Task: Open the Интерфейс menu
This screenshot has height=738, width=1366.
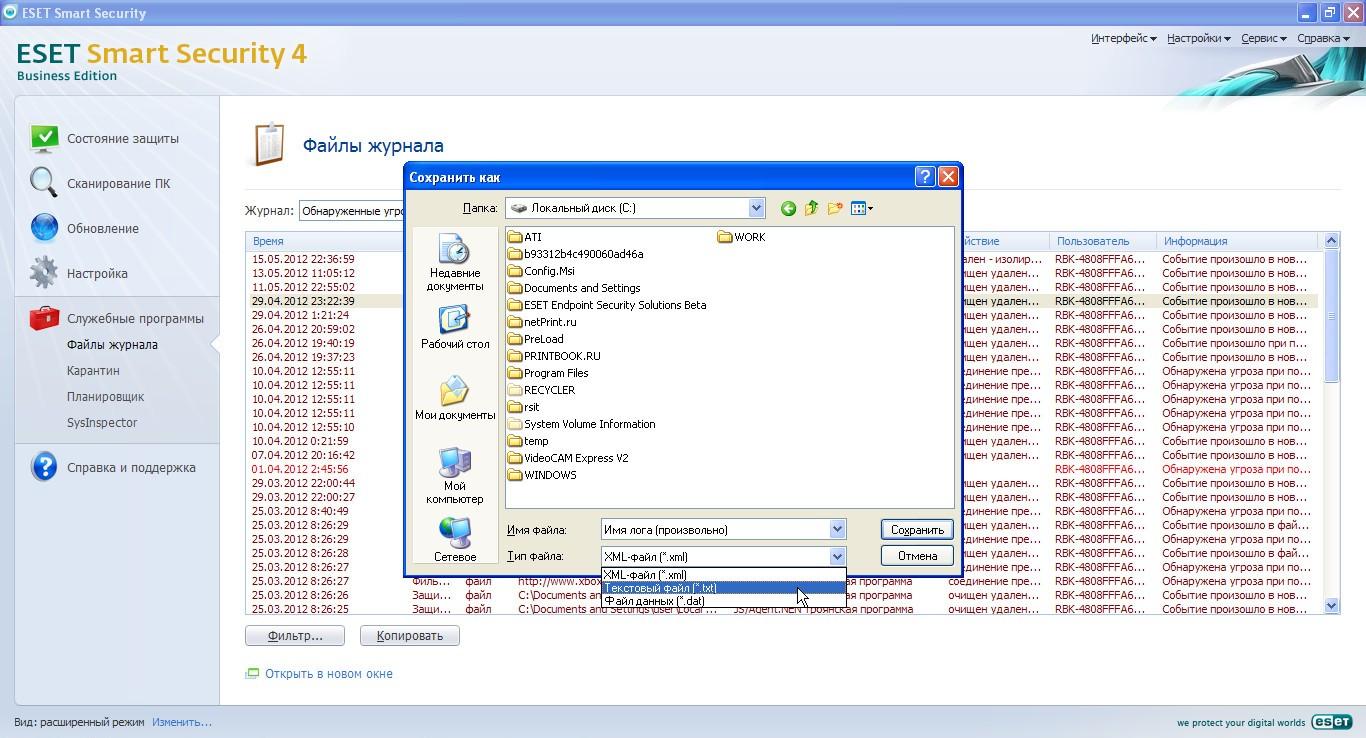Action: [x=1123, y=38]
